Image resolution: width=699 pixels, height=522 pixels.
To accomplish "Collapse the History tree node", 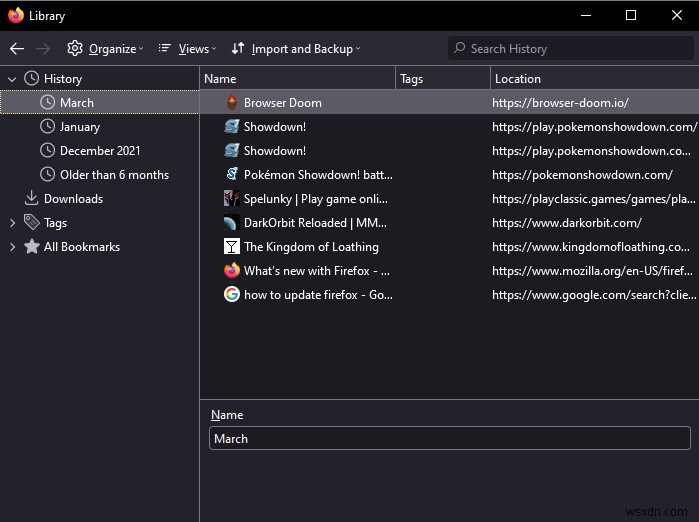I will 12,78.
